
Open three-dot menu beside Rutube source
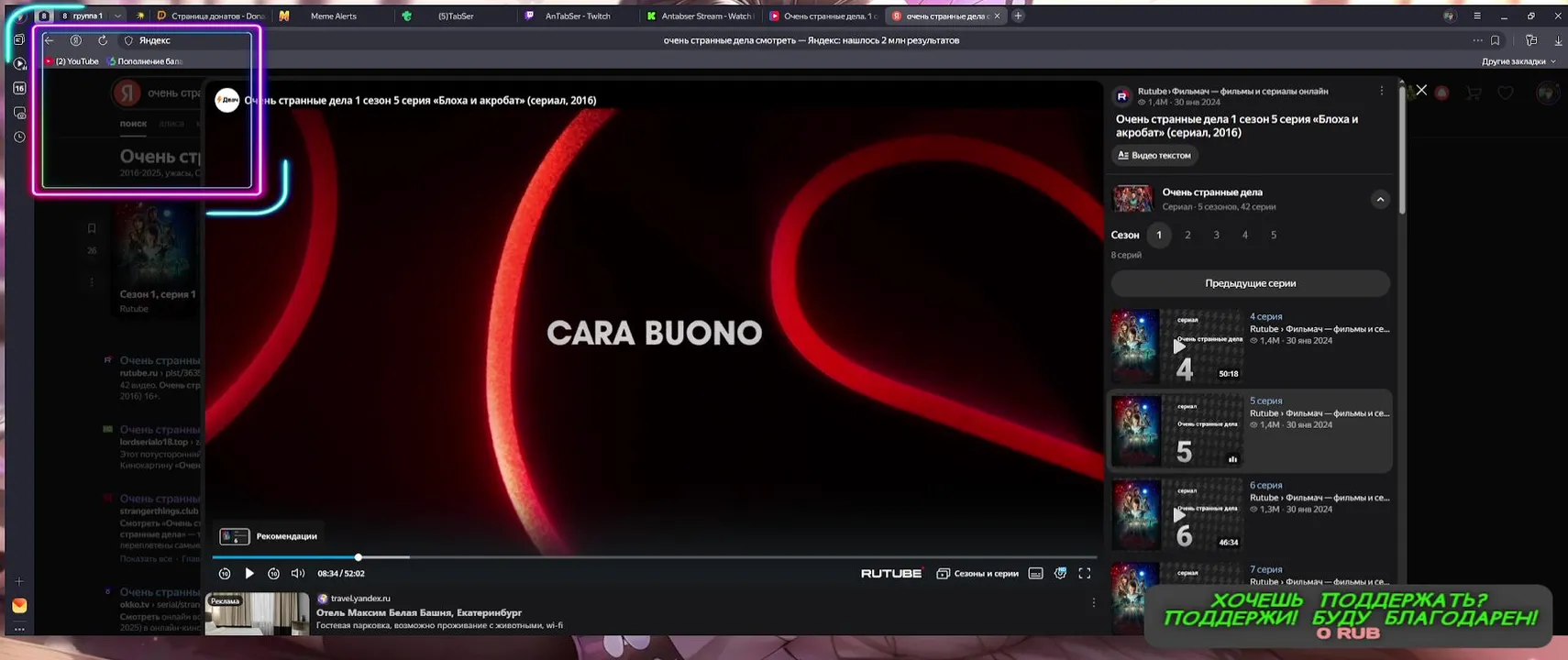click(1382, 91)
